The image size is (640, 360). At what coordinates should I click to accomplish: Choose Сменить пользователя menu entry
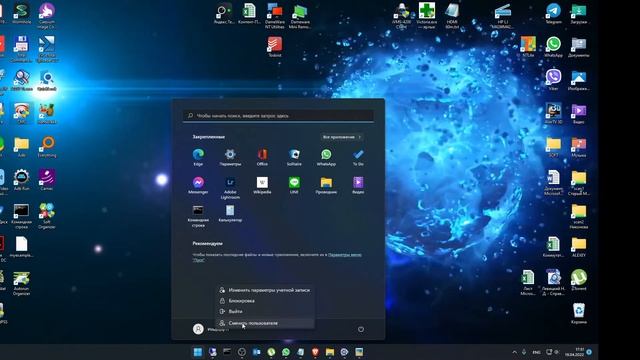tap(265, 323)
